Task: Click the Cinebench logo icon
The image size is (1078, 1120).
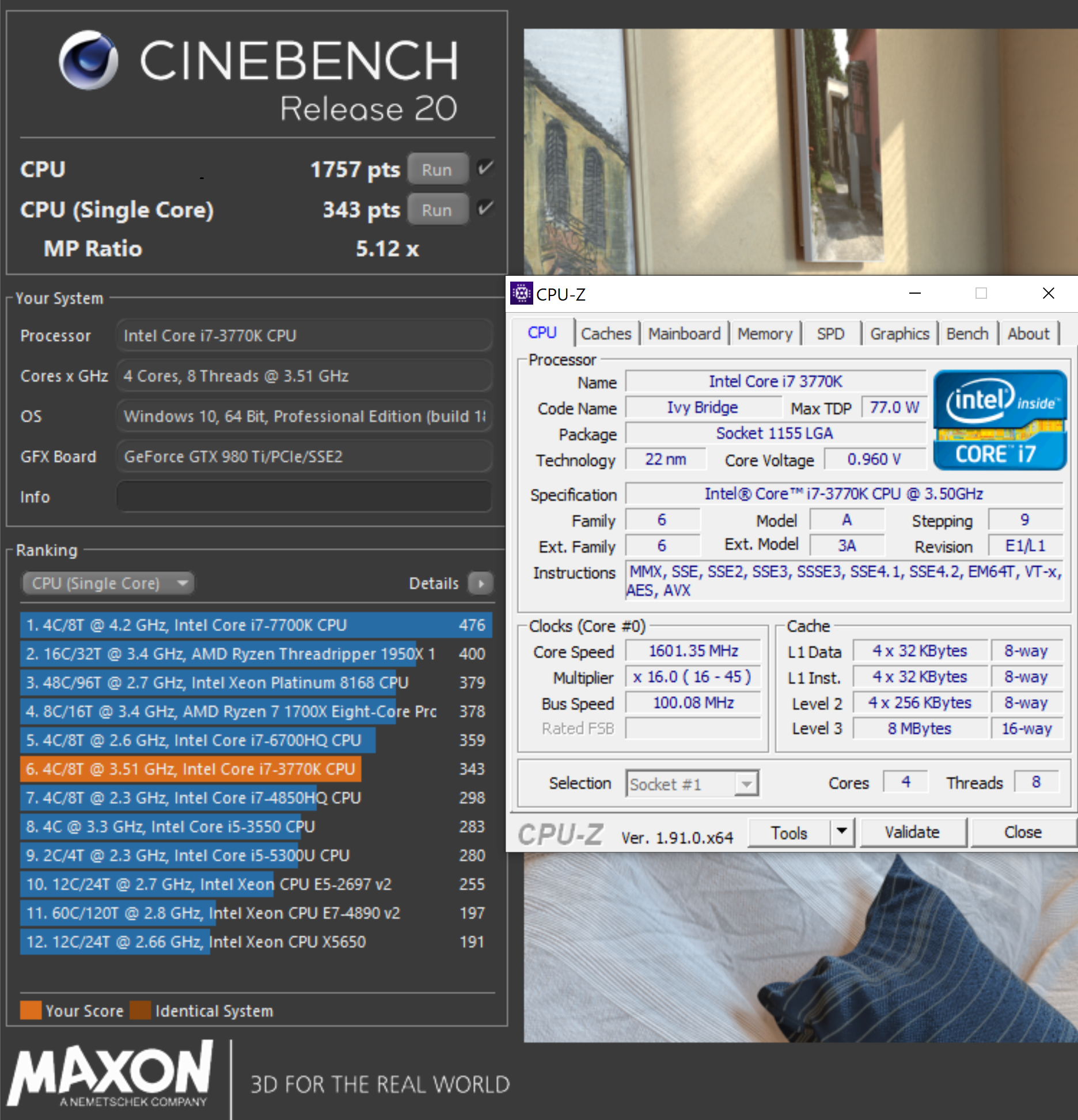Action: click(x=89, y=60)
